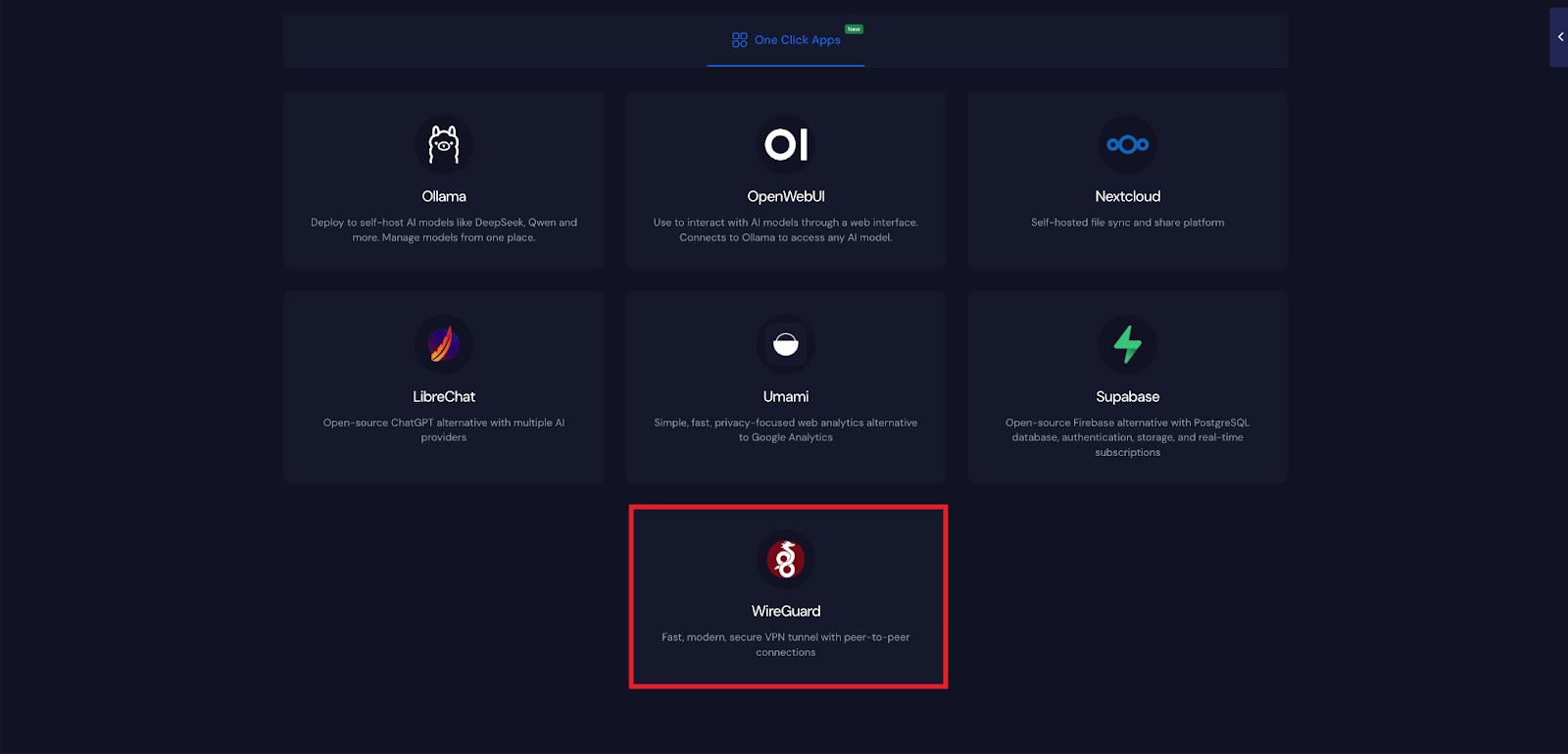
Task: Open the WireGuard title text
Action: click(786, 612)
